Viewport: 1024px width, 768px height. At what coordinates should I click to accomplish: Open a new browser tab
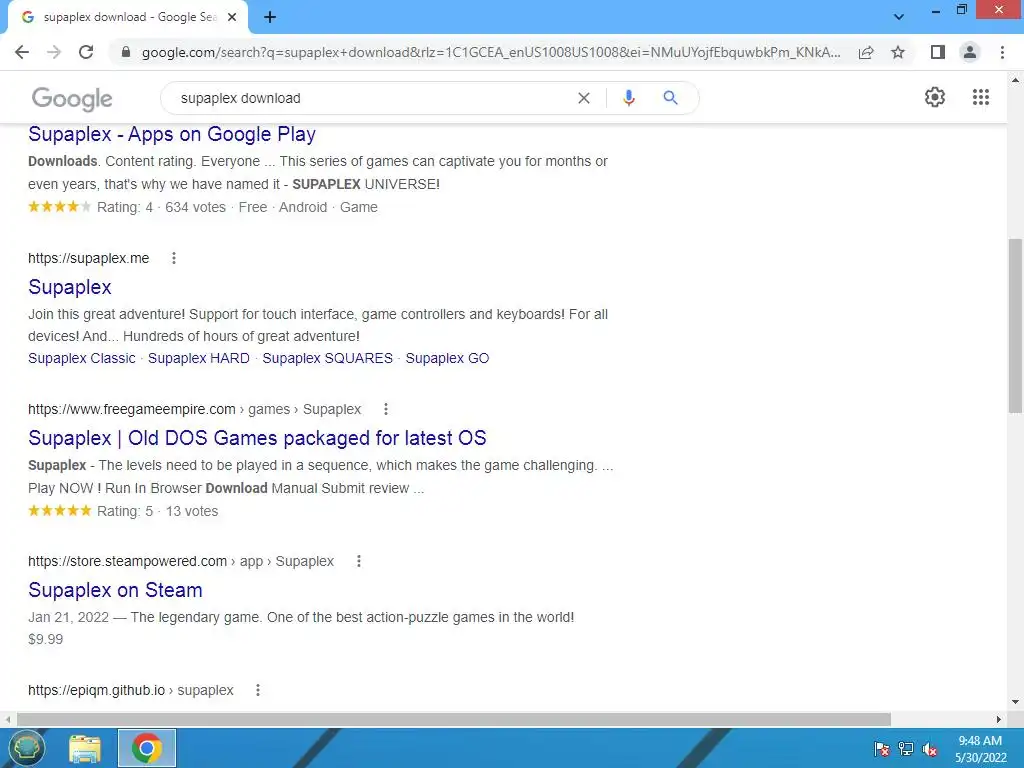[270, 18]
